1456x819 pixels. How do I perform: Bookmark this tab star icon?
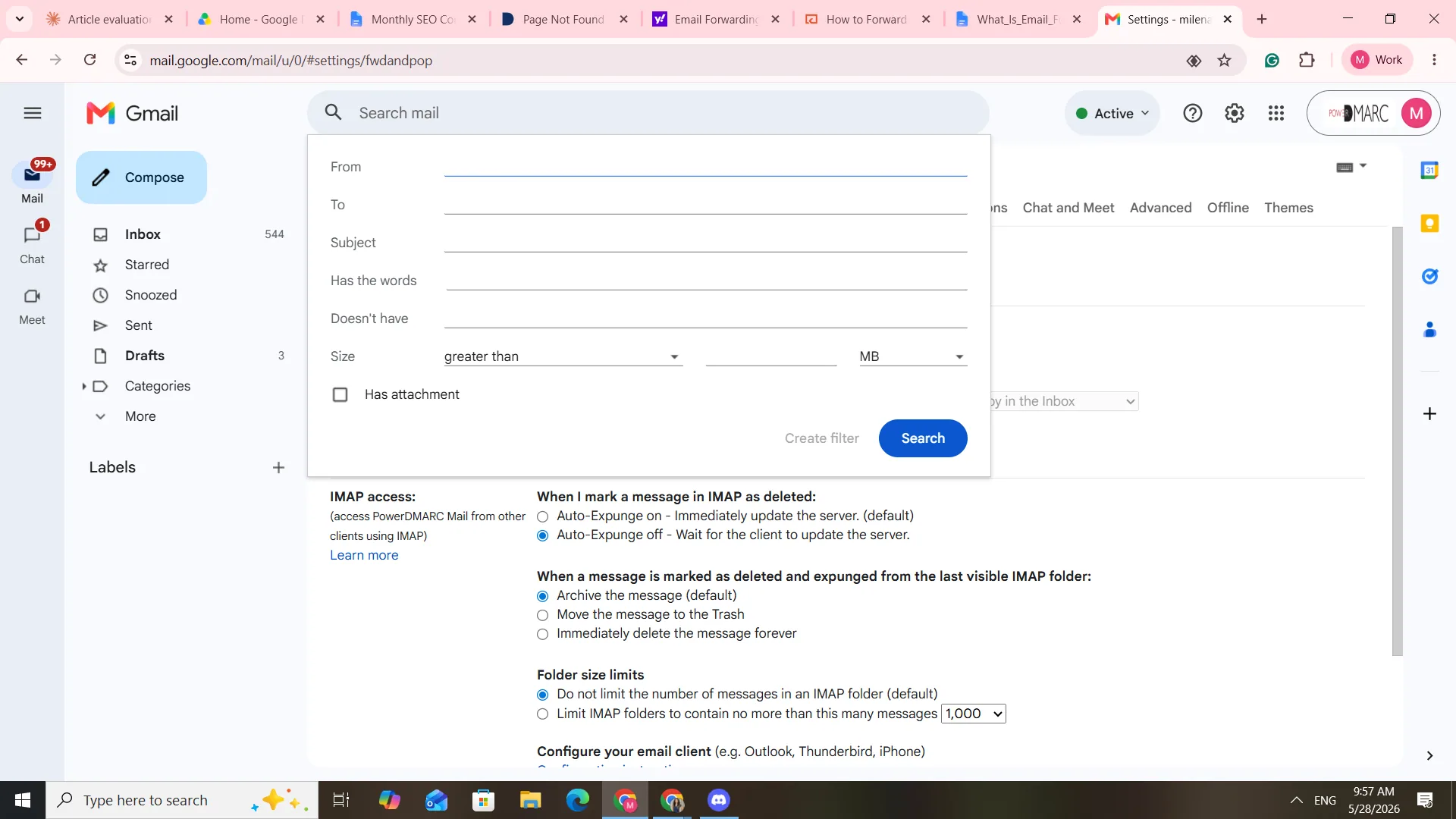[1224, 61]
